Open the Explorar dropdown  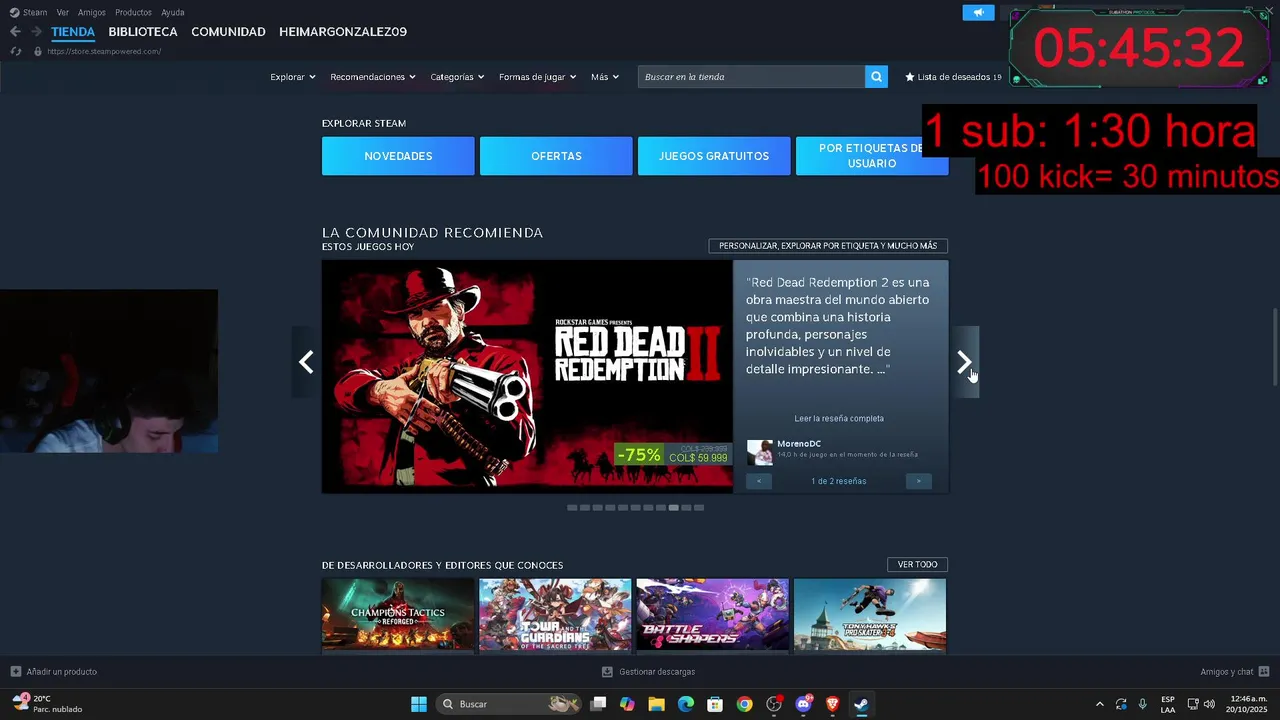click(x=293, y=77)
